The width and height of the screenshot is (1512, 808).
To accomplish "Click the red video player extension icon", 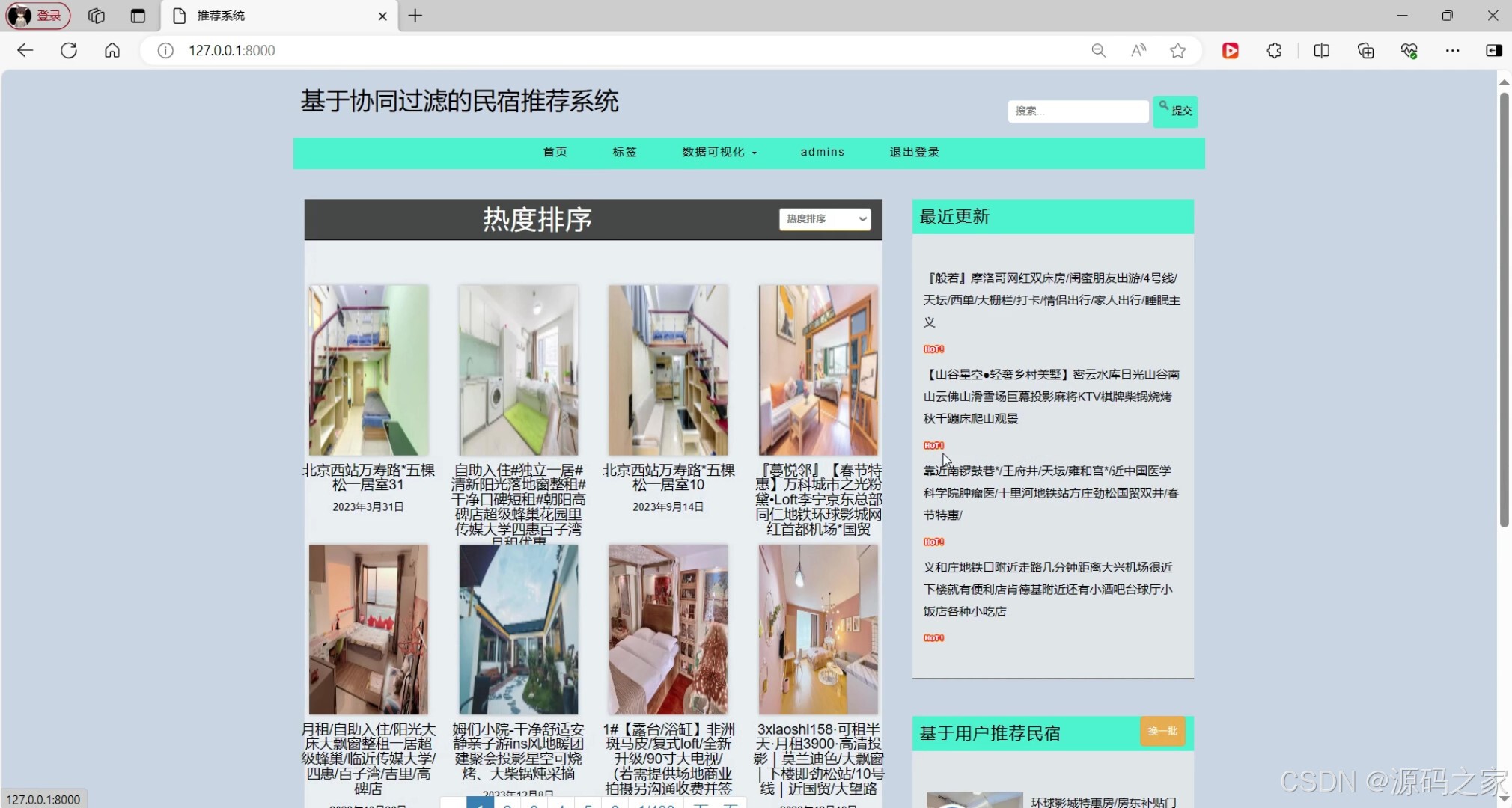I will point(1230,50).
